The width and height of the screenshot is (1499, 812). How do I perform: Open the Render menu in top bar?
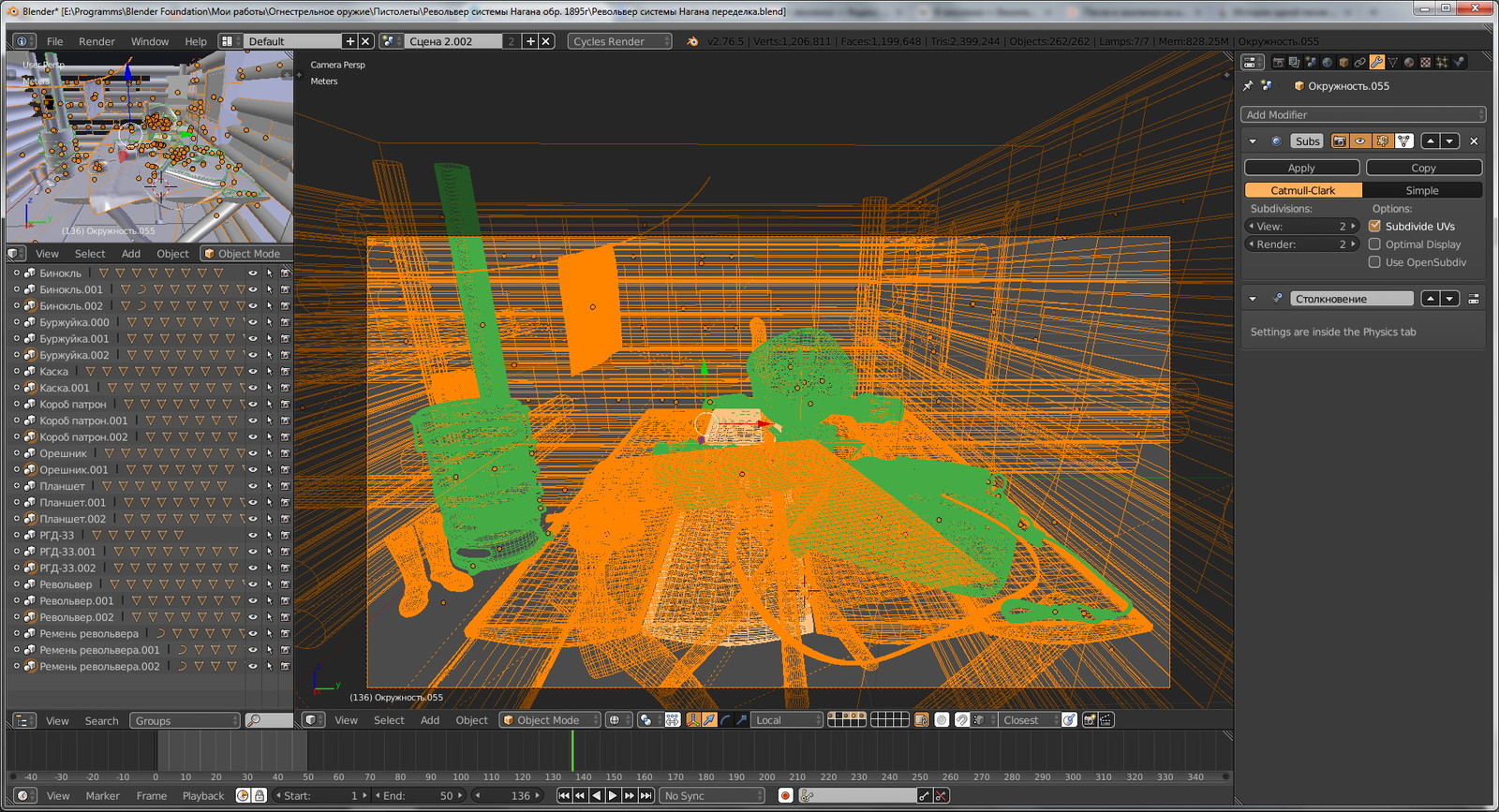point(96,41)
